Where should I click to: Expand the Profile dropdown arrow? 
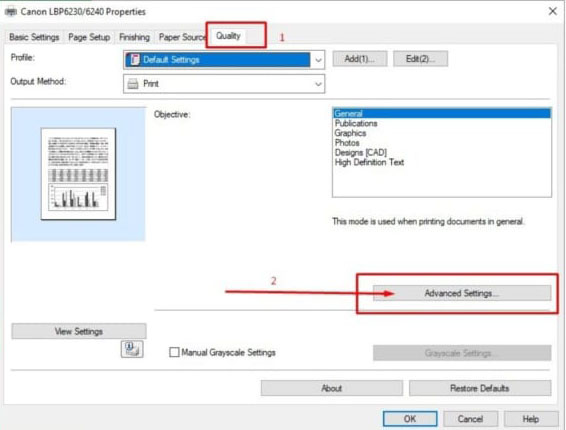point(318,60)
